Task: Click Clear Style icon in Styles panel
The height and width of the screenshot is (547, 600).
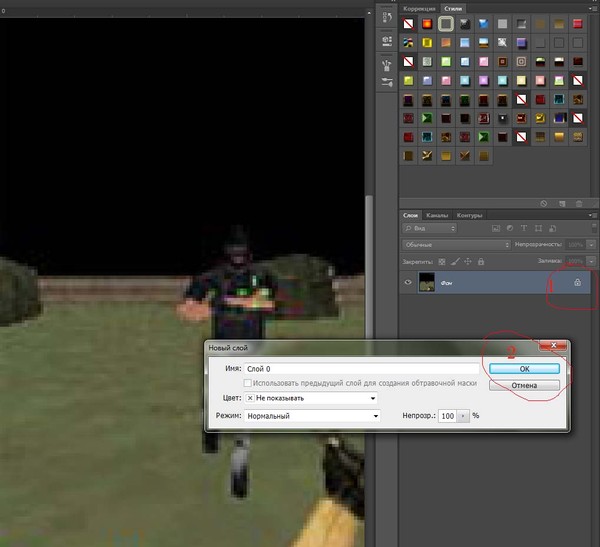Action: click(543, 204)
